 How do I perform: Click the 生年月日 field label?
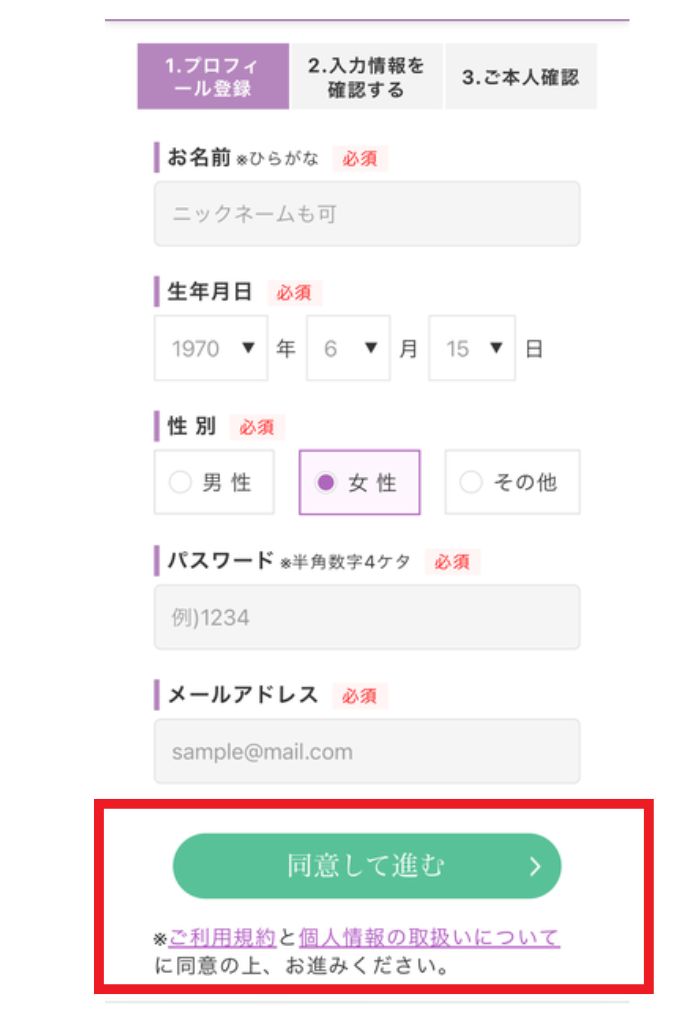point(209,292)
